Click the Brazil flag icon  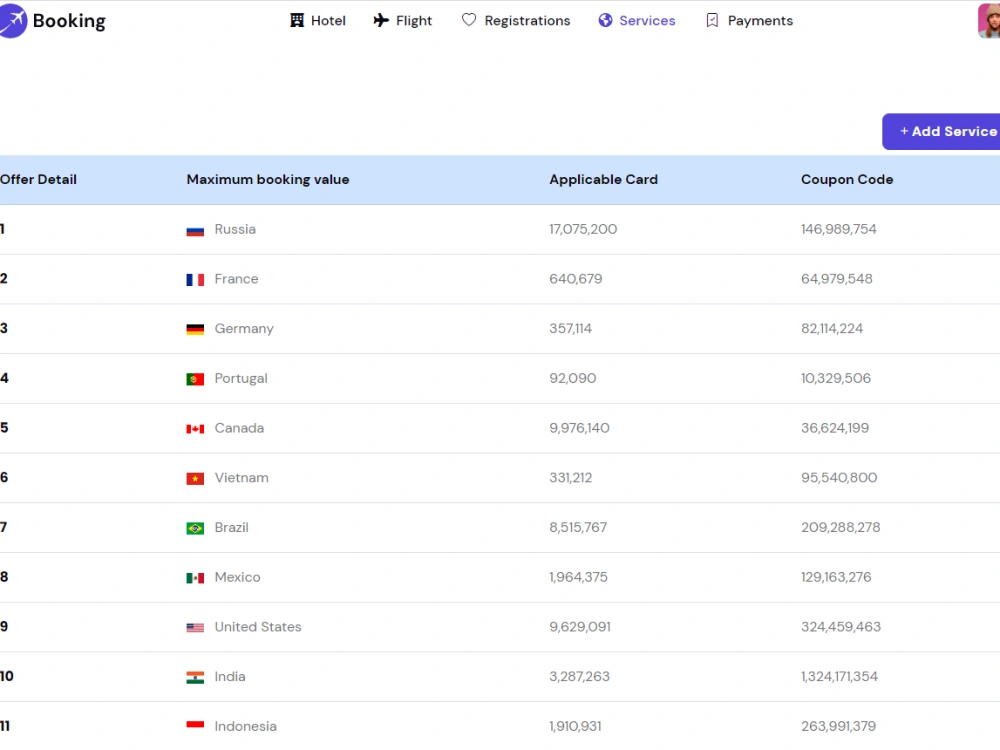pyautogui.click(x=195, y=528)
